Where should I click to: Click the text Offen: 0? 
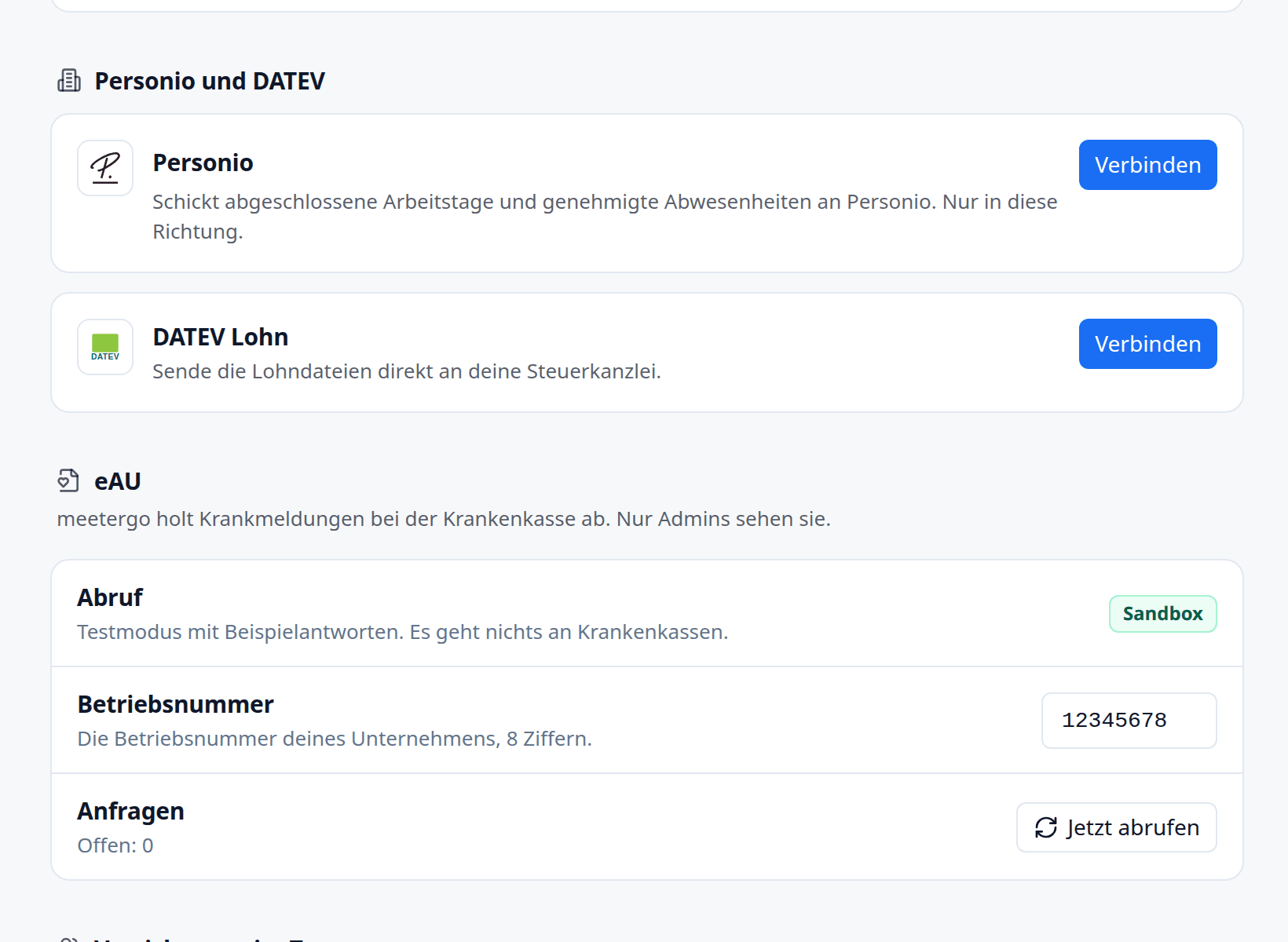coord(115,845)
